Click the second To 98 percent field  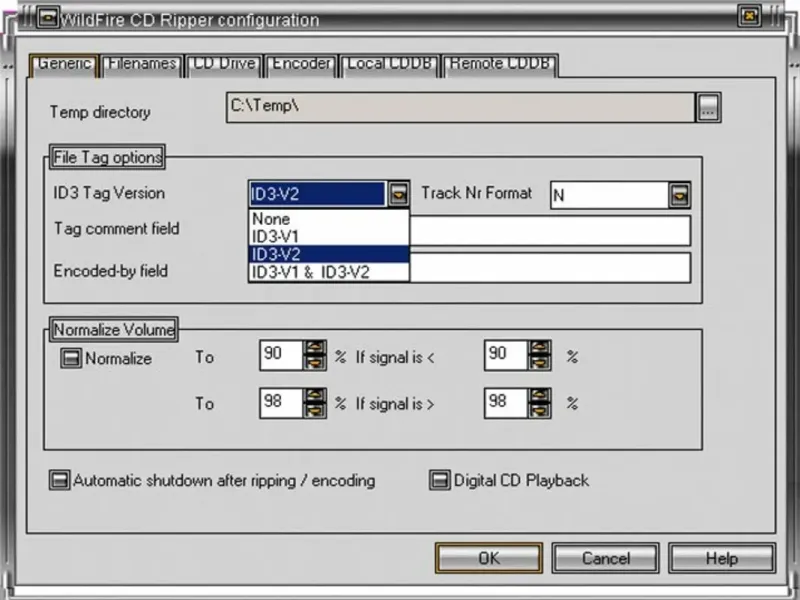pos(282,403)
